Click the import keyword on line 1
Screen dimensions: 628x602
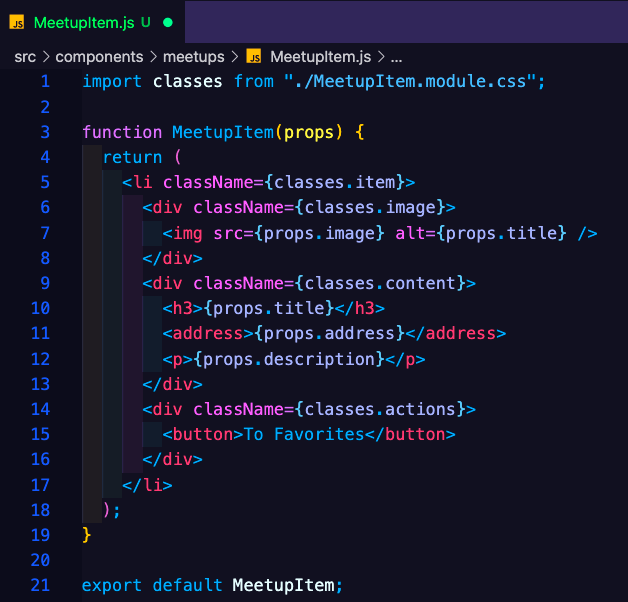[112, 82]
